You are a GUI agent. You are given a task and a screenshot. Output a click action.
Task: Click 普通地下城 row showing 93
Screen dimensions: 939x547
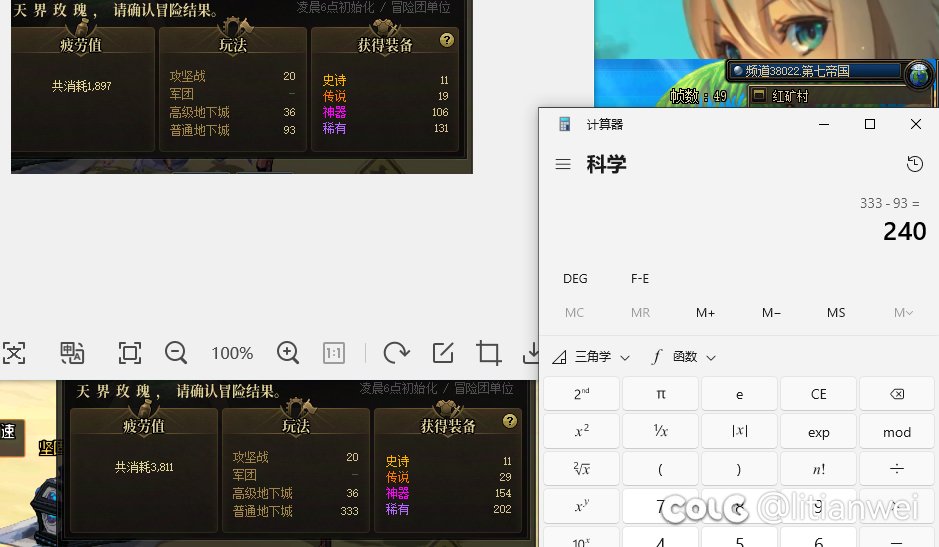[232, 130]
